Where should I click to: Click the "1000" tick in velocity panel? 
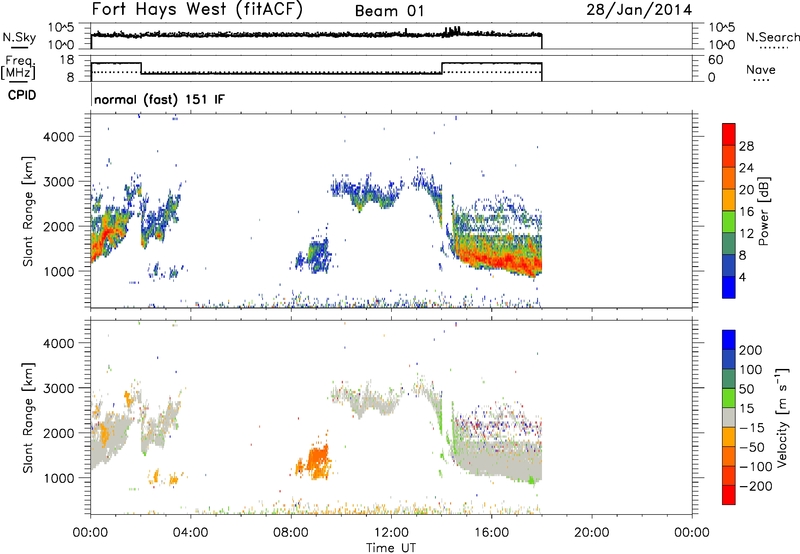coord(58,478)
